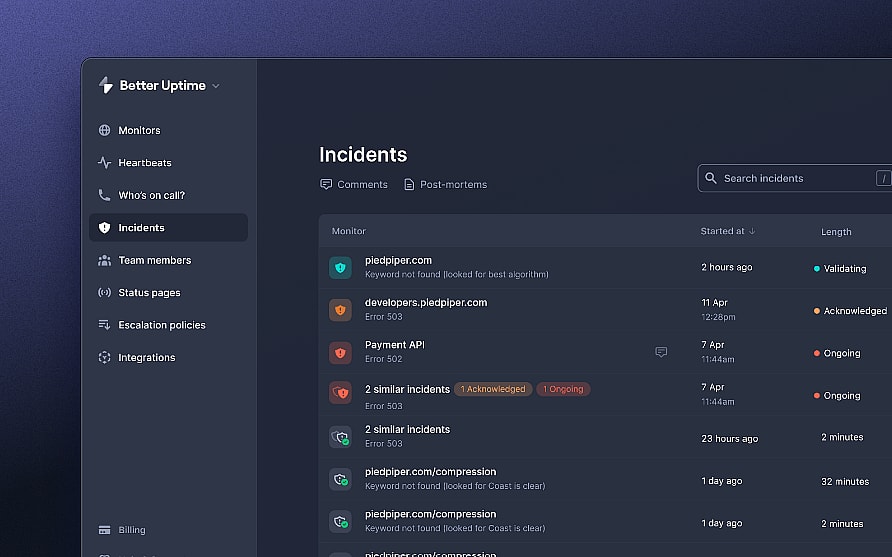
Task: Click the Escalation policies list icon
Action: [x=104, y=325]
